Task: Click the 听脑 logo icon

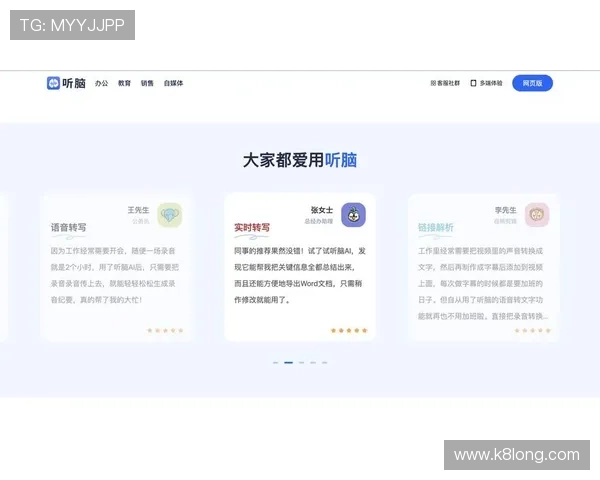Action: click(53, 83)
